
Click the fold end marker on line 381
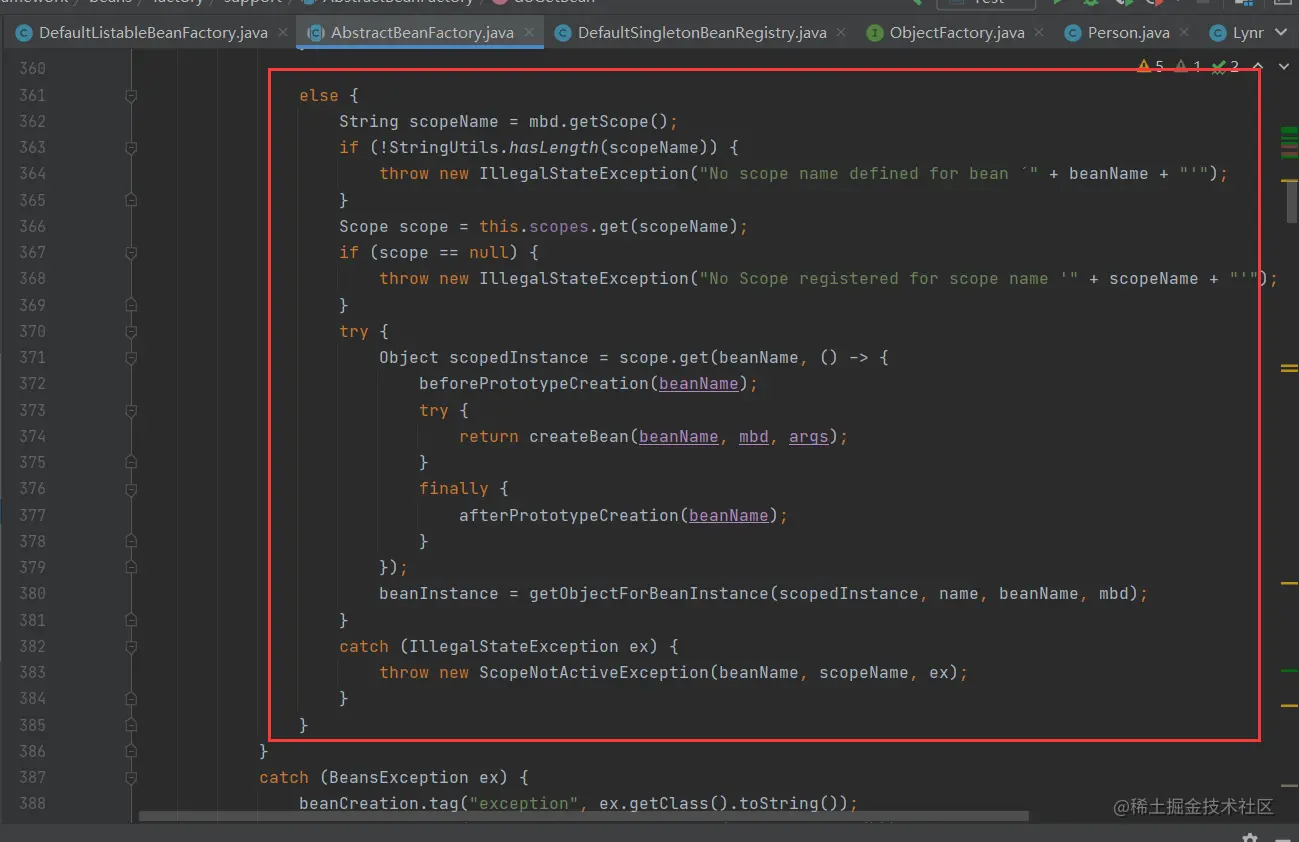(131, 620)
